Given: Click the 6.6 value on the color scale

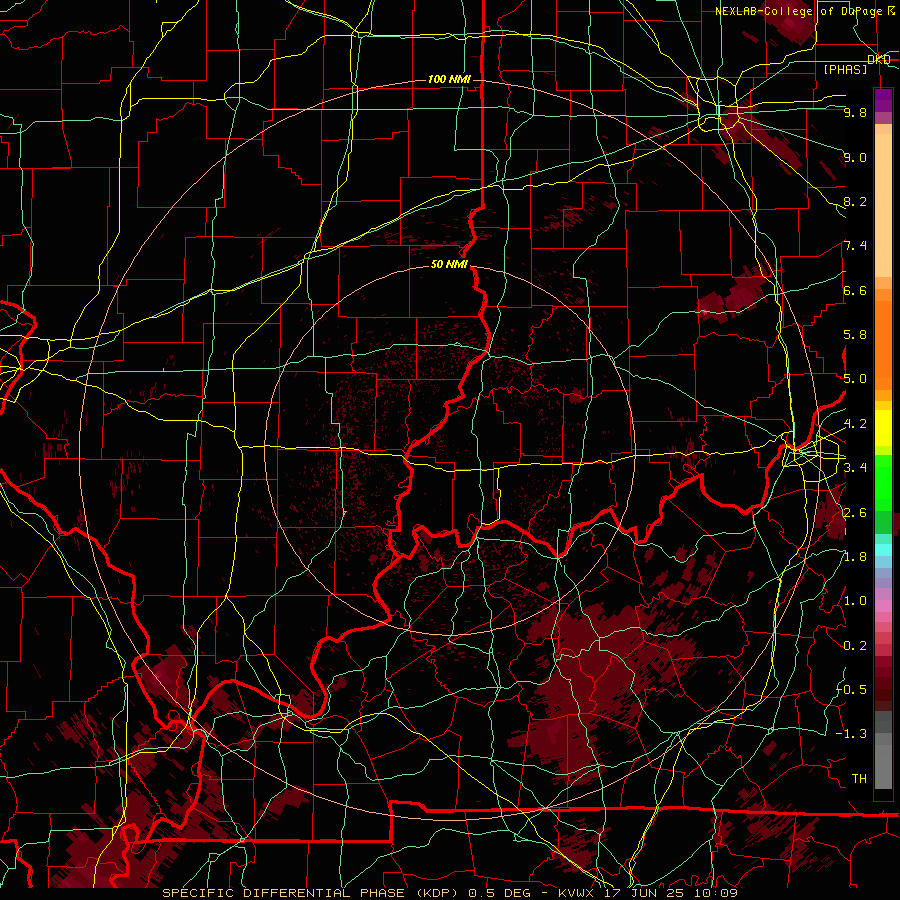Looking at the screenshot, I should [855, 290].
